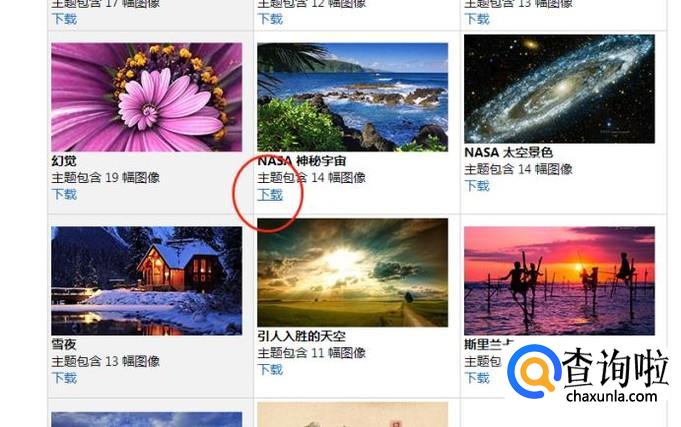Open the sunburst sky thumbnail

point(353,272)
